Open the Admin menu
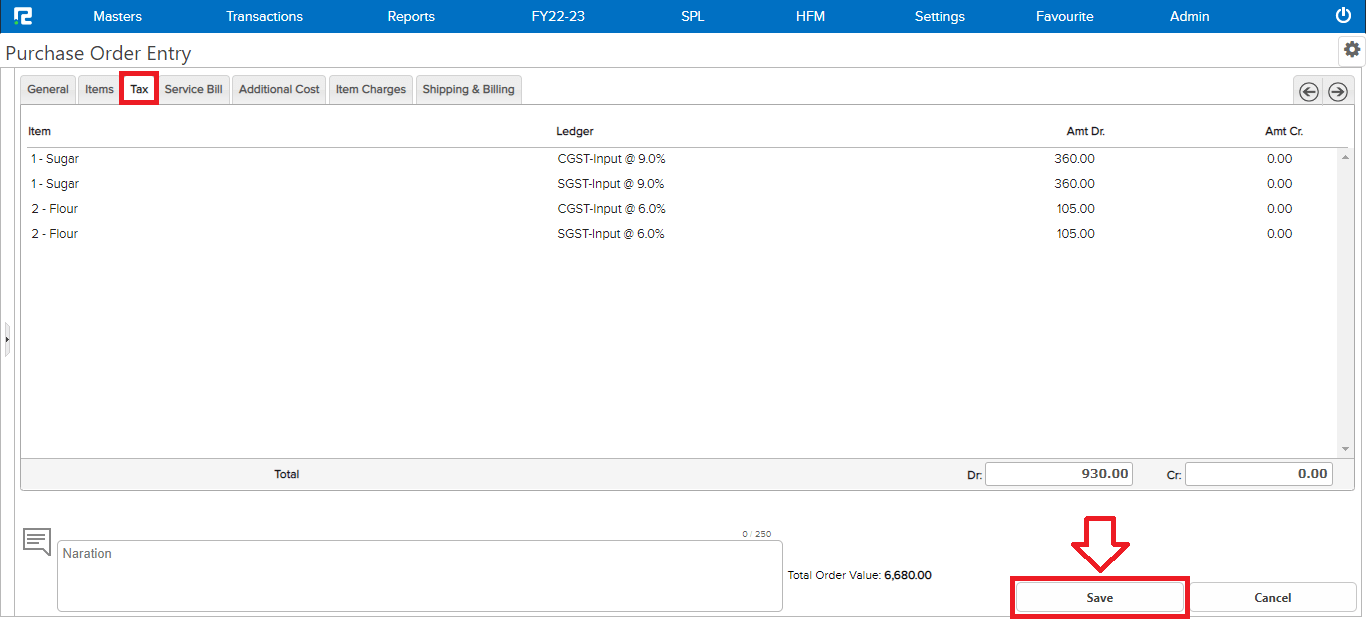This screenshot has width=1368, height=625. [x=1189, y=16]
